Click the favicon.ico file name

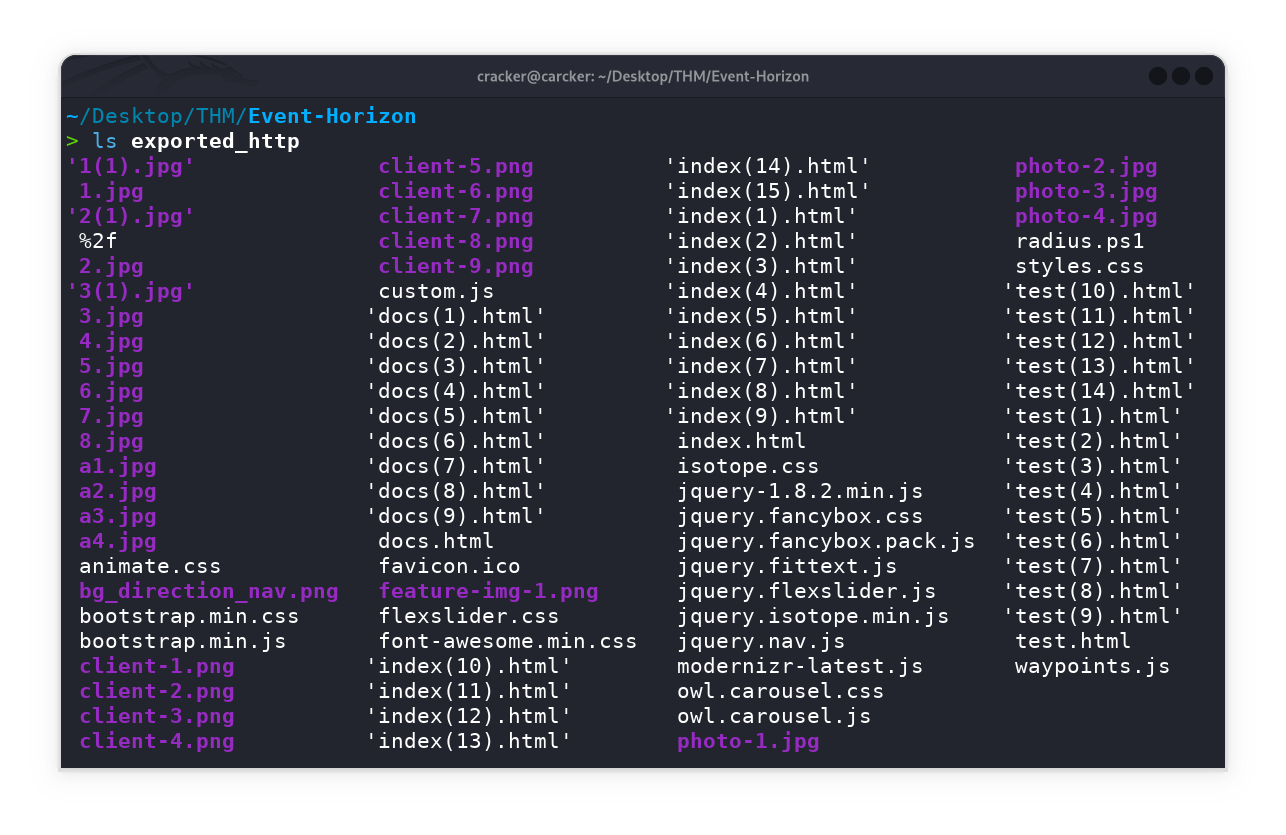point(449,566)
